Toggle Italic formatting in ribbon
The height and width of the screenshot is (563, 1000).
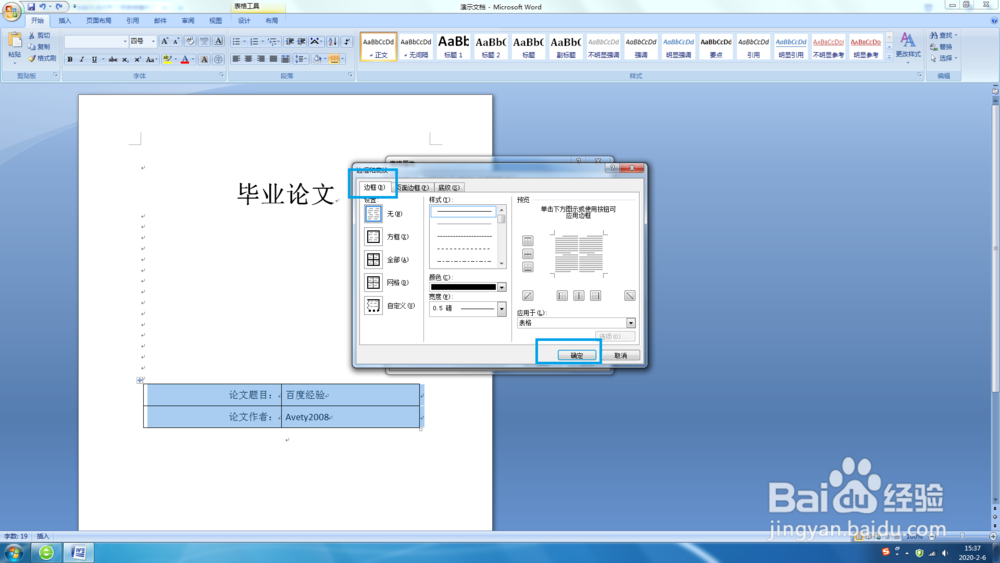pos(82,59)
